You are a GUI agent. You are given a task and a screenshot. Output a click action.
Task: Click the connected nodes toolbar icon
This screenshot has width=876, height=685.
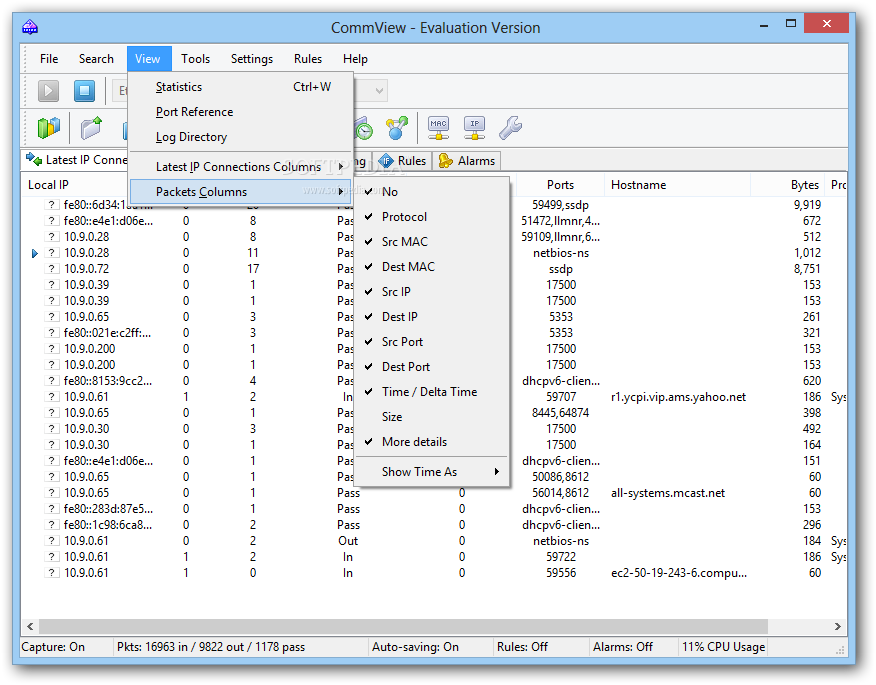[397, 128]
